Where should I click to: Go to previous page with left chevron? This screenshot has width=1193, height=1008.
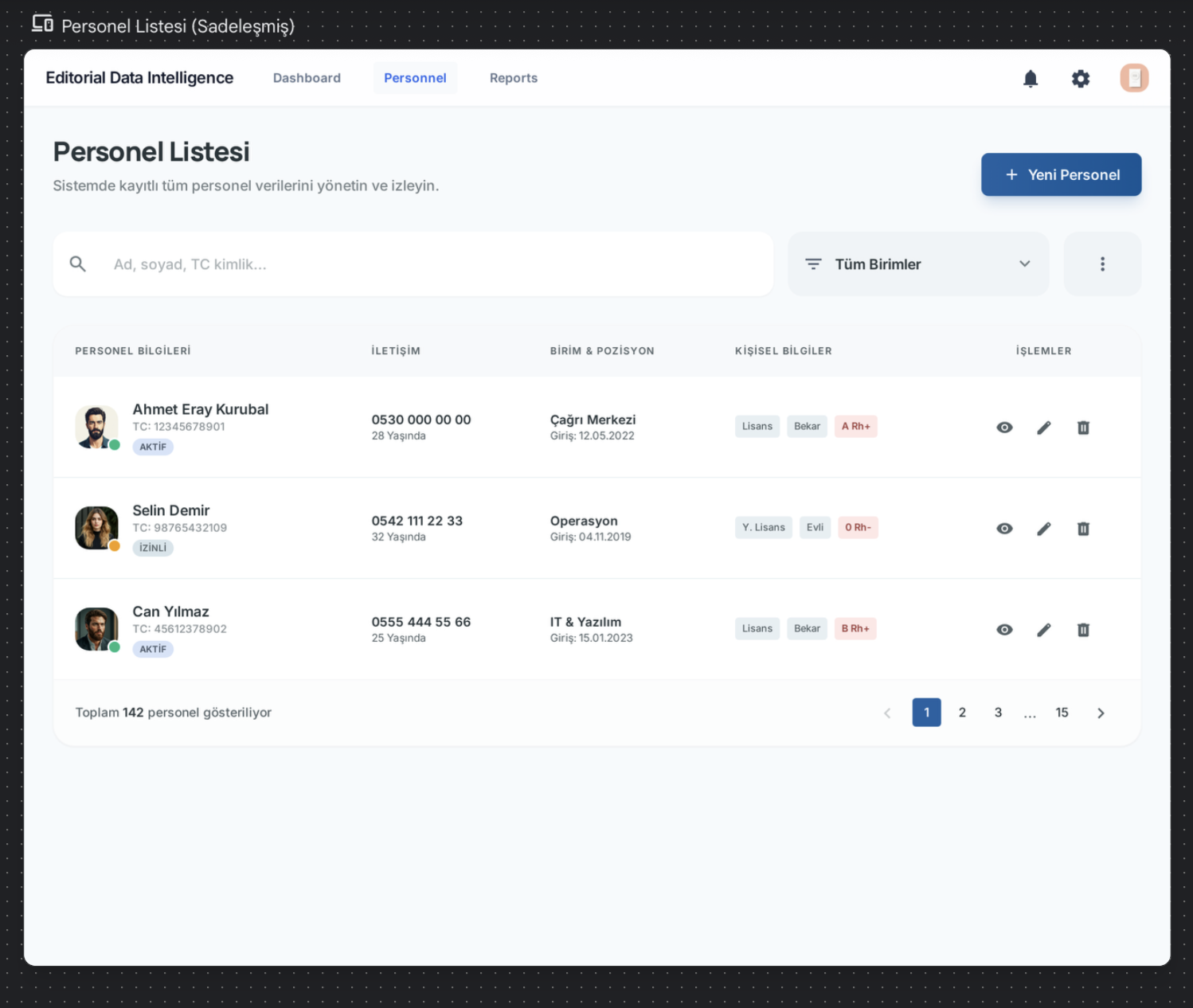coord(887,713)
